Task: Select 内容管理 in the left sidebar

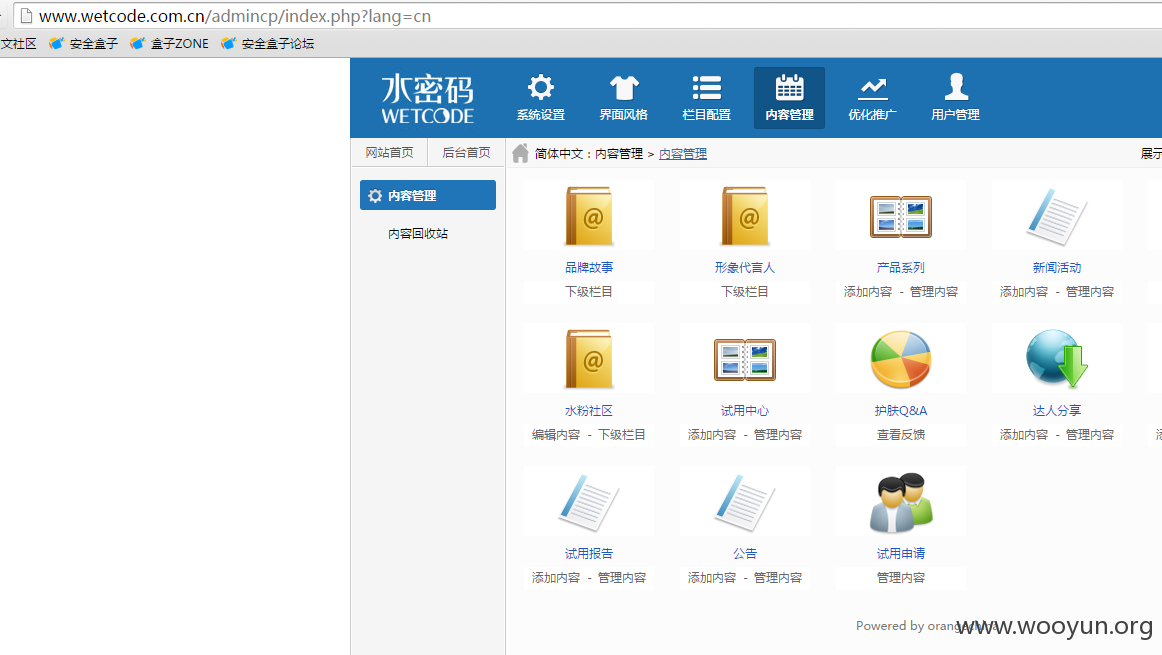Action: point(428,195)
